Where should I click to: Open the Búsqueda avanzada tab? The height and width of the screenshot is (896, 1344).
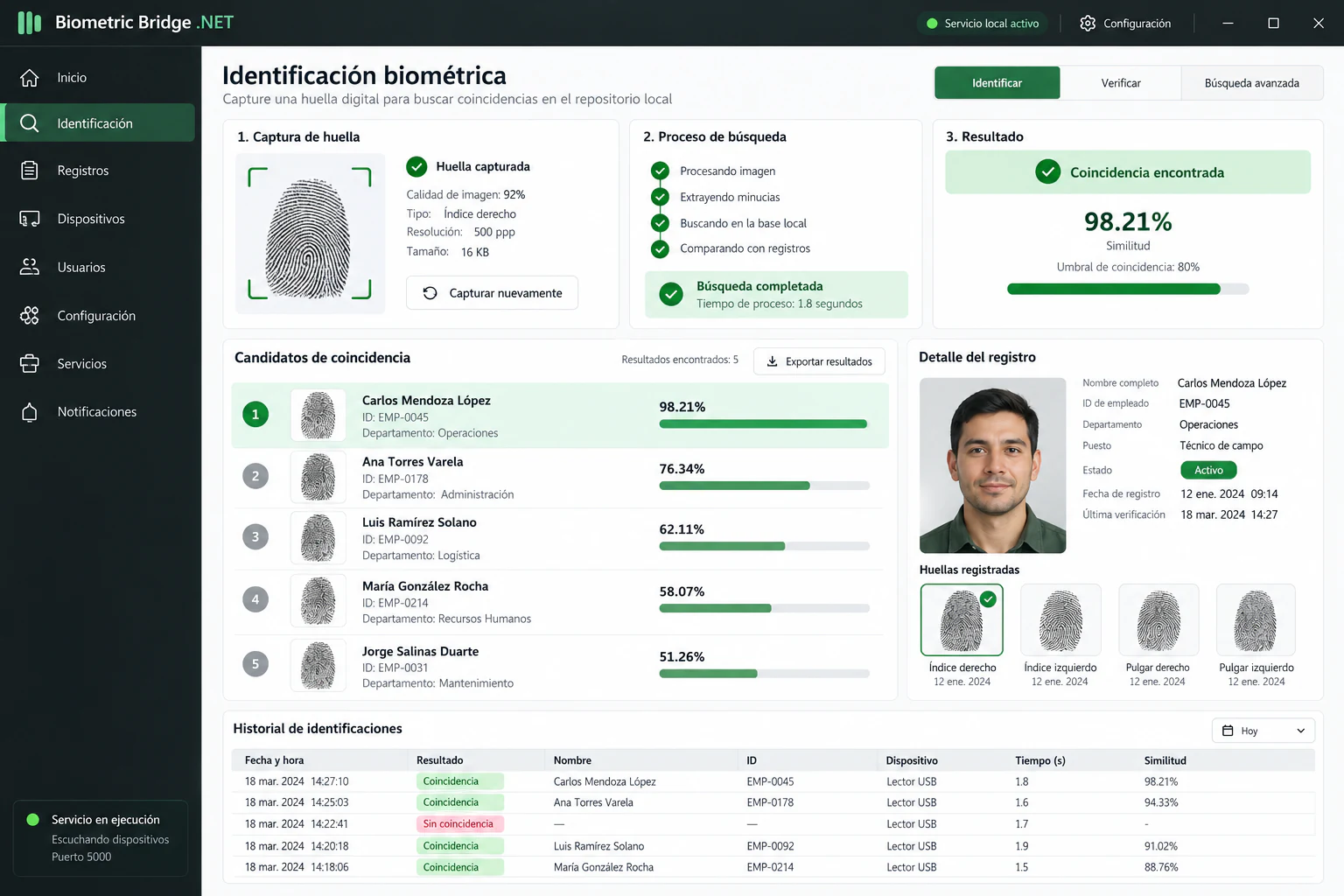[x=1252, y=83]
